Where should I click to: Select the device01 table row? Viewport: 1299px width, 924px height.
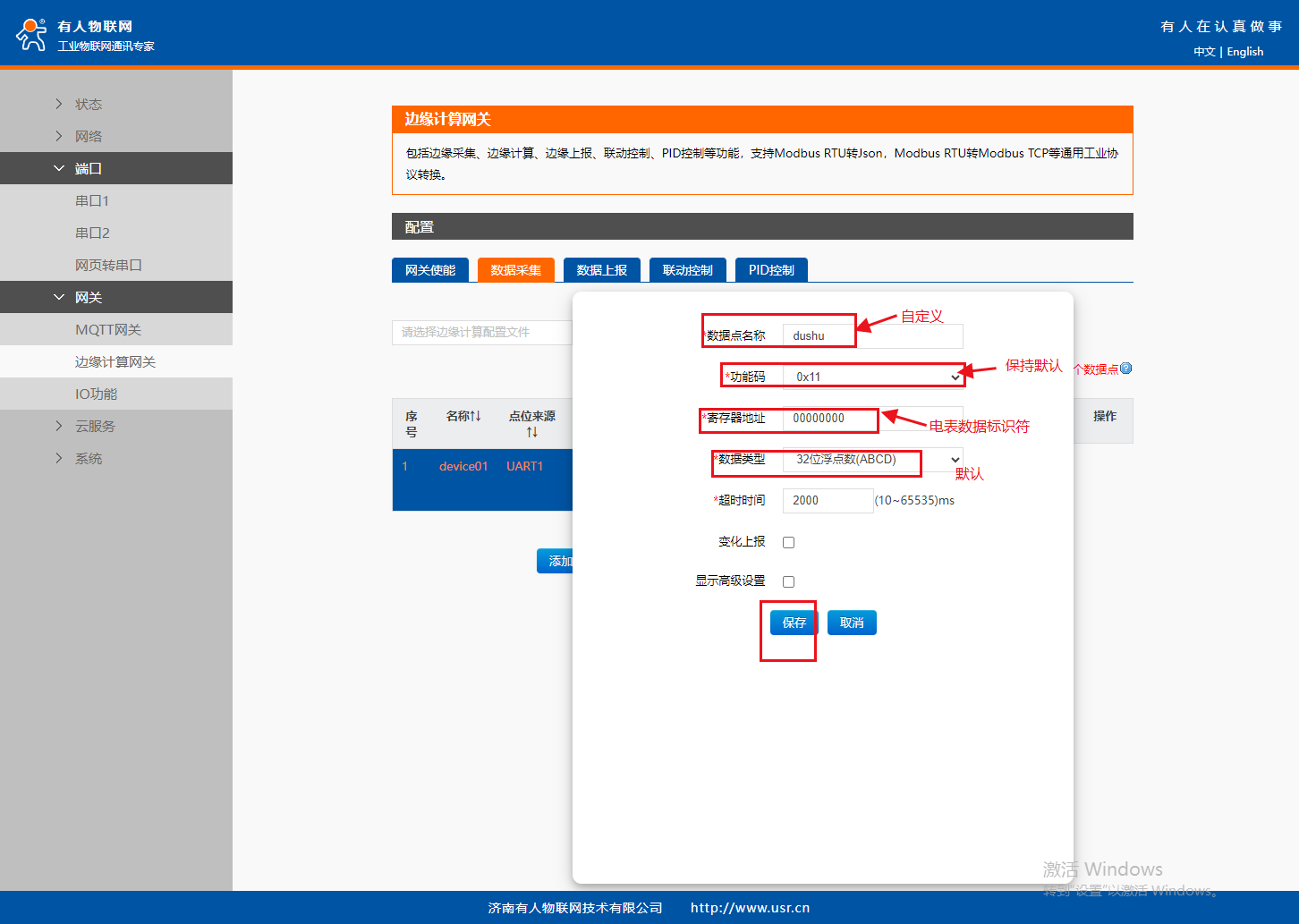[463, 466]
